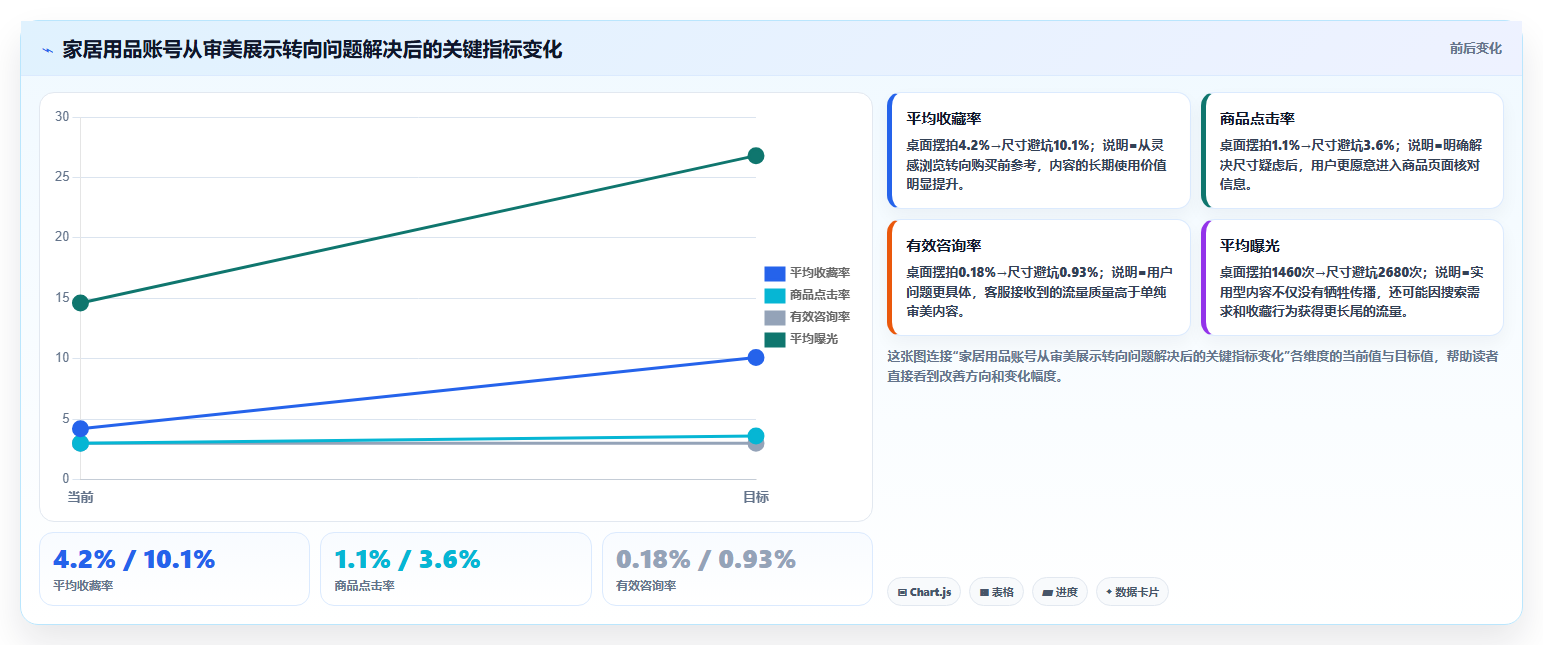Toggle 平均收藏率 legend blue swatch
Viewport: 1543px width, 645px height.
tap(775, 273)
